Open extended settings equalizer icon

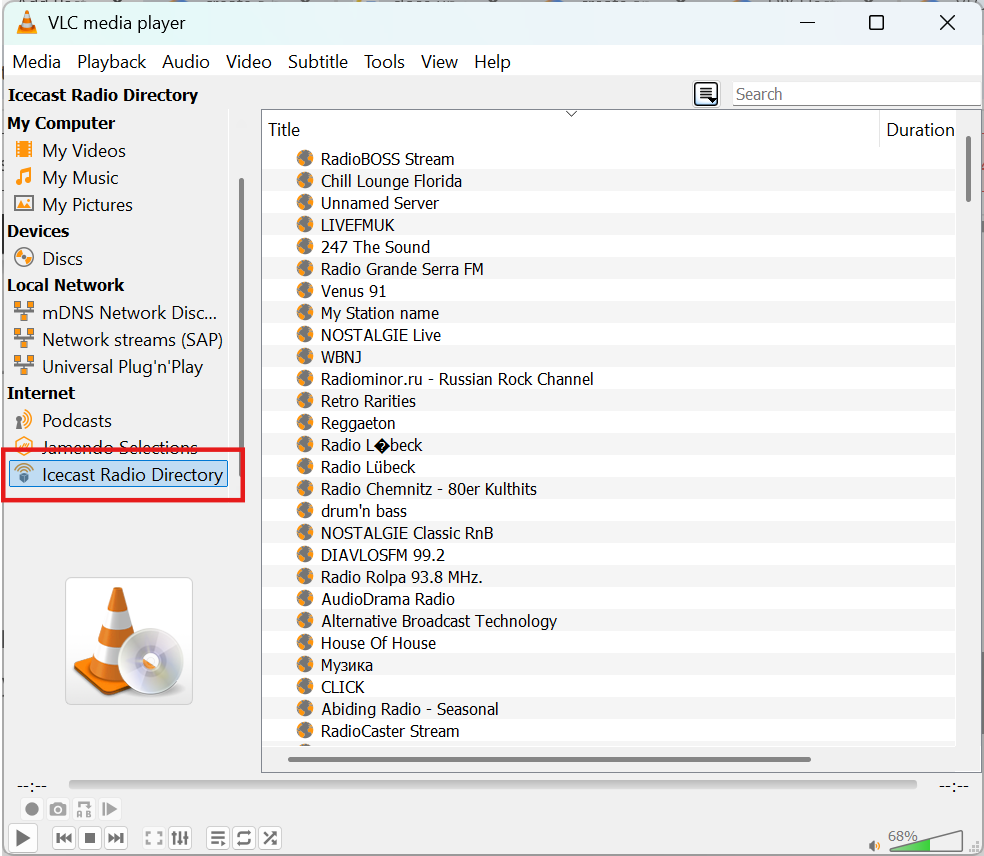click(x=180, y=838)
